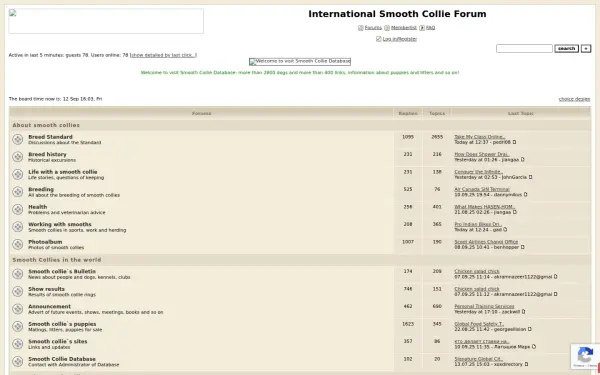Open the FAQ menu item
Image resolution: width=600 pixels, height=375 pixels.
tap(430, 28)
